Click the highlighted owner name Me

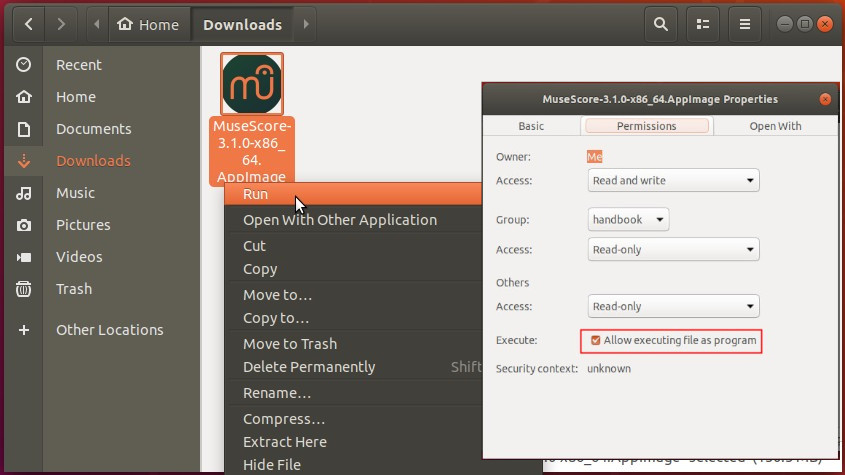tap(594, 157)
